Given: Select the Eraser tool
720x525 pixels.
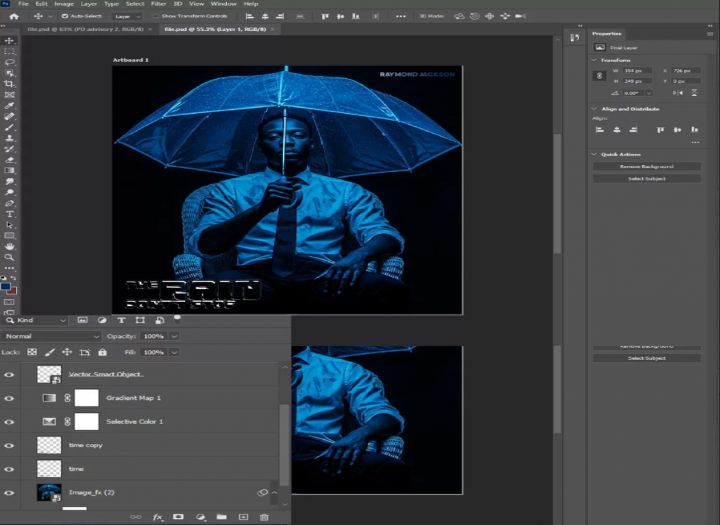Looking at the screenshot, I should [9, 160].
